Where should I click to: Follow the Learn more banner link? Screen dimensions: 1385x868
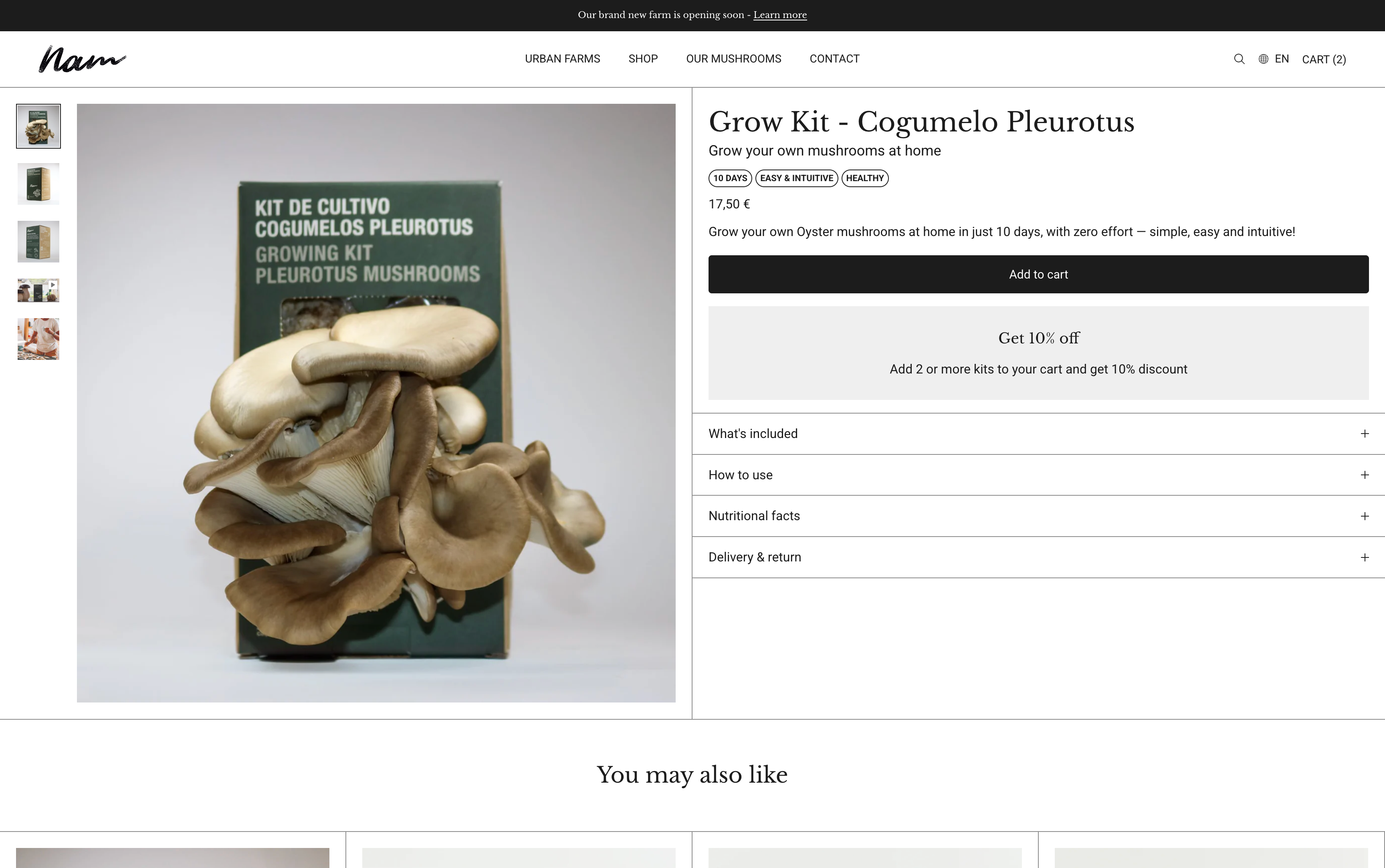click(x=780, y=15)
